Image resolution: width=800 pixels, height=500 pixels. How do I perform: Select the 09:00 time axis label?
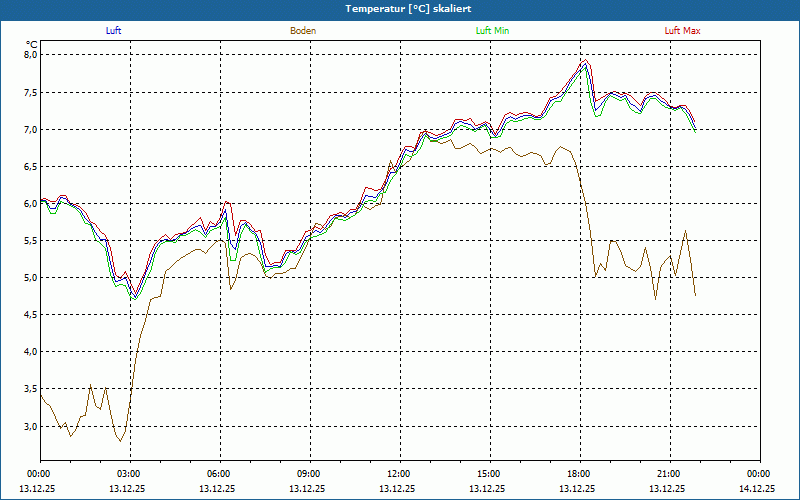(309, 473)
